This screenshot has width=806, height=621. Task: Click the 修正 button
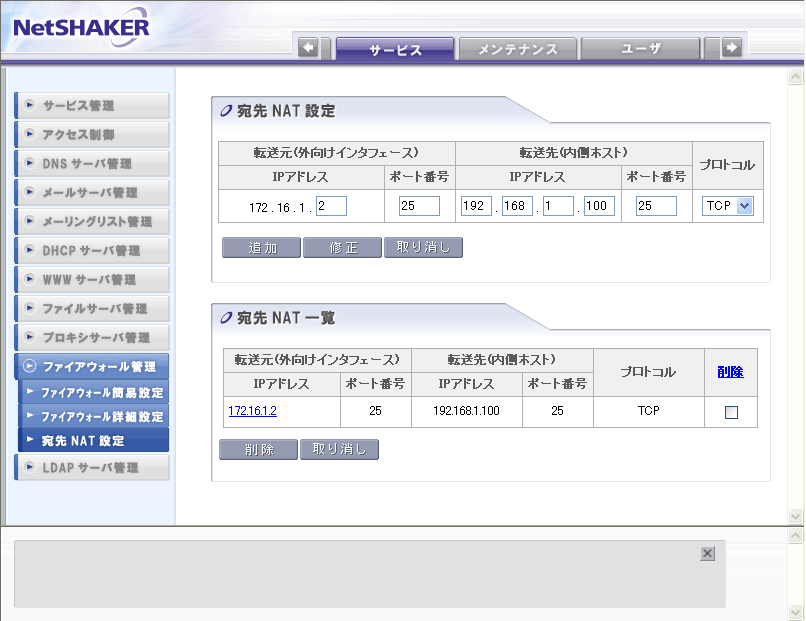[x=342, y=248]
